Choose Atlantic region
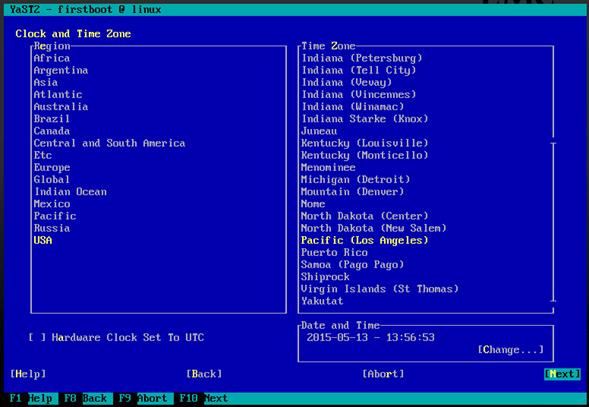This screenshot has width=589, height=407. pos(57,94)
